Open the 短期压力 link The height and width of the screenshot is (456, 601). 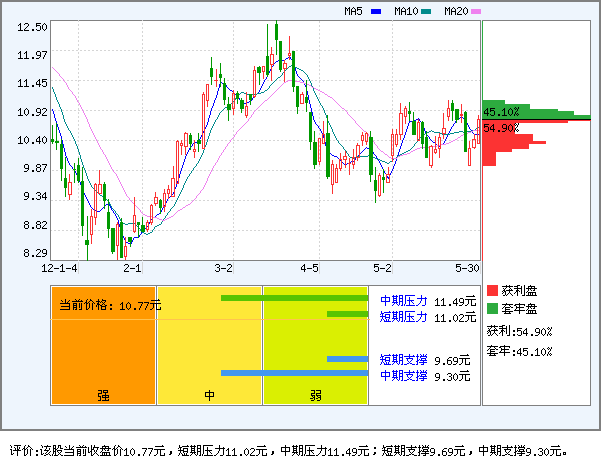(x=403, y=317)
